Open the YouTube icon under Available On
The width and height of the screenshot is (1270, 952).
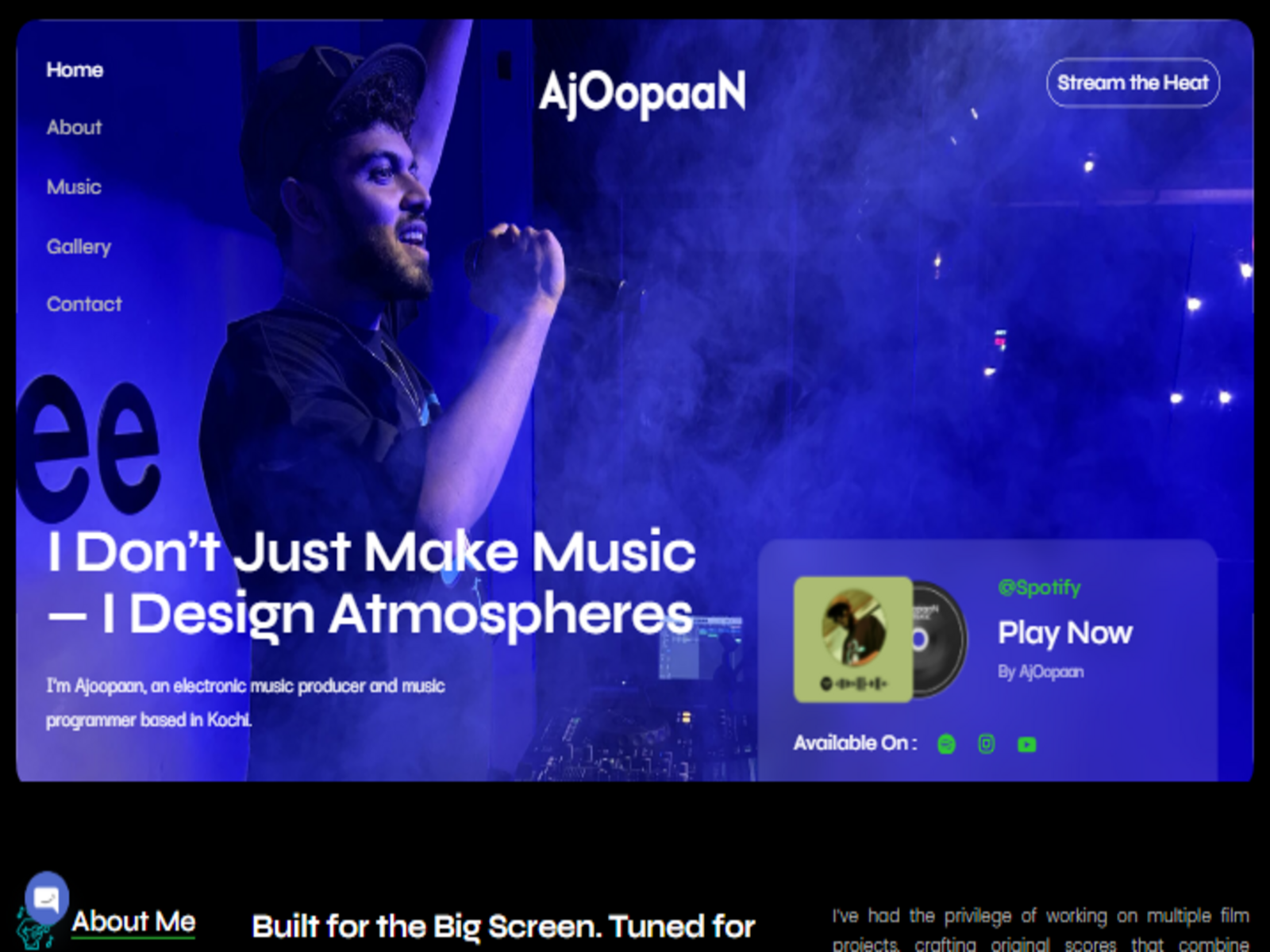1026,744
